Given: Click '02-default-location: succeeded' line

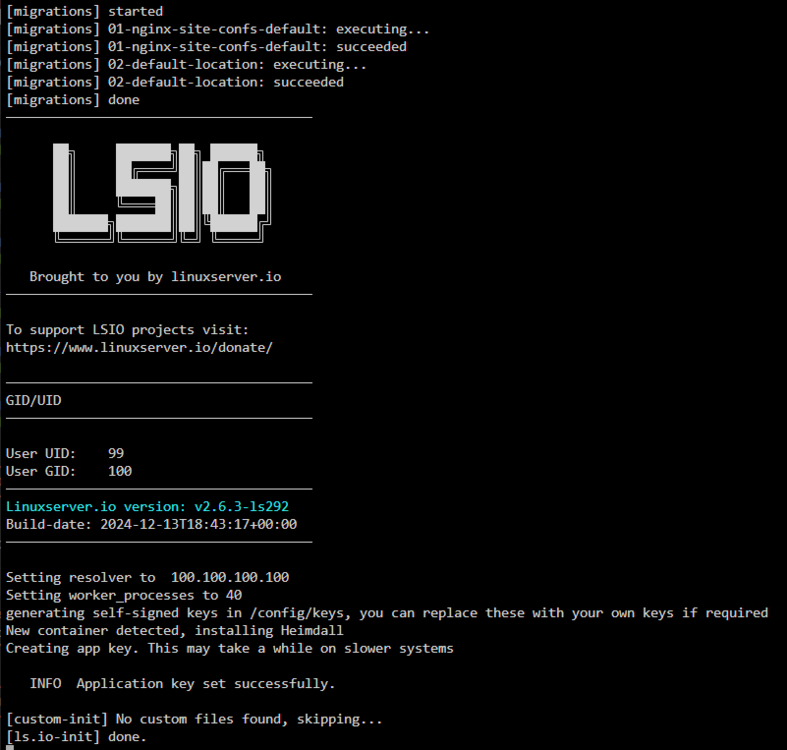Looking at the screenshot, I should click(175, 82).
